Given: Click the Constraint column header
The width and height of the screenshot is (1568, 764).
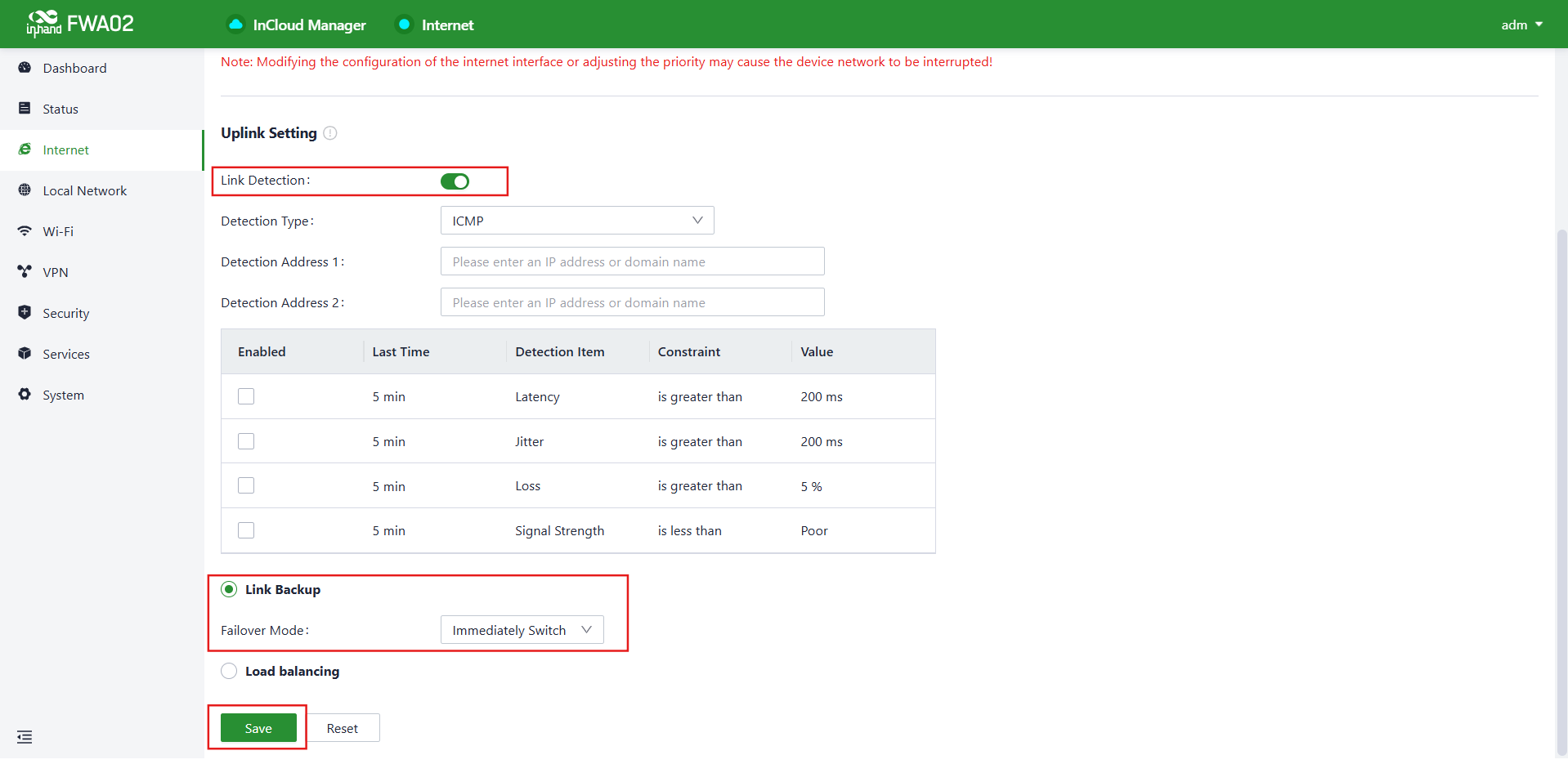Looking at the screenshot, I should coord(689,351).
